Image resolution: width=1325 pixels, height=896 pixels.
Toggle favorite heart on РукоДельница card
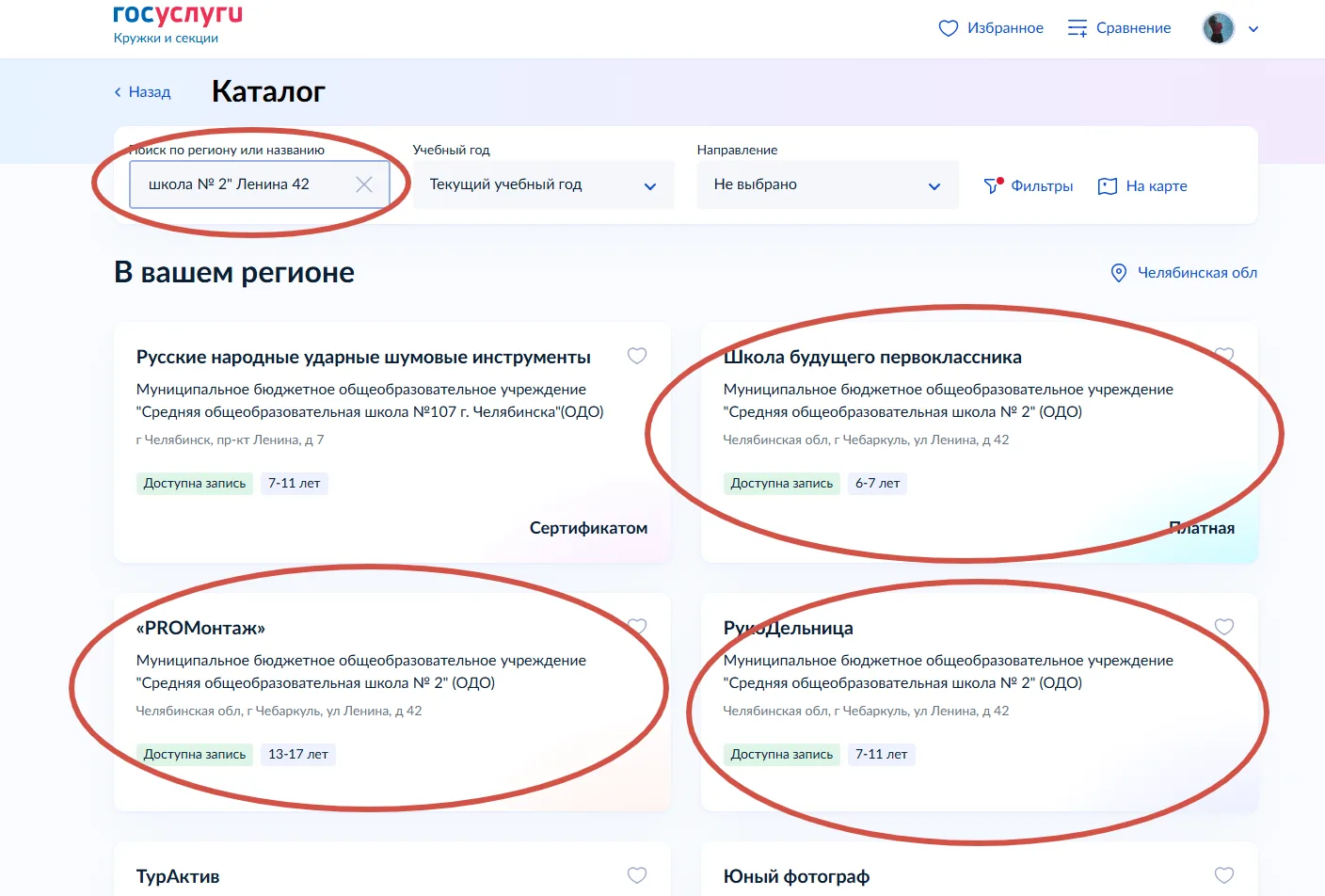[x=1224, y=627]
